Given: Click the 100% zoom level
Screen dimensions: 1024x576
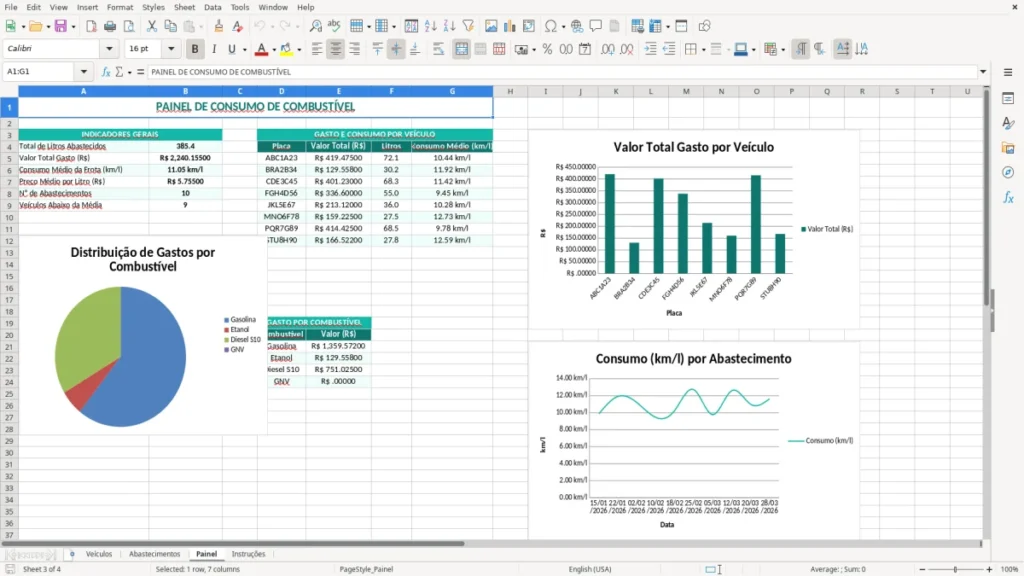Looking at the screenshot, I should click(x=1010, y=569).
